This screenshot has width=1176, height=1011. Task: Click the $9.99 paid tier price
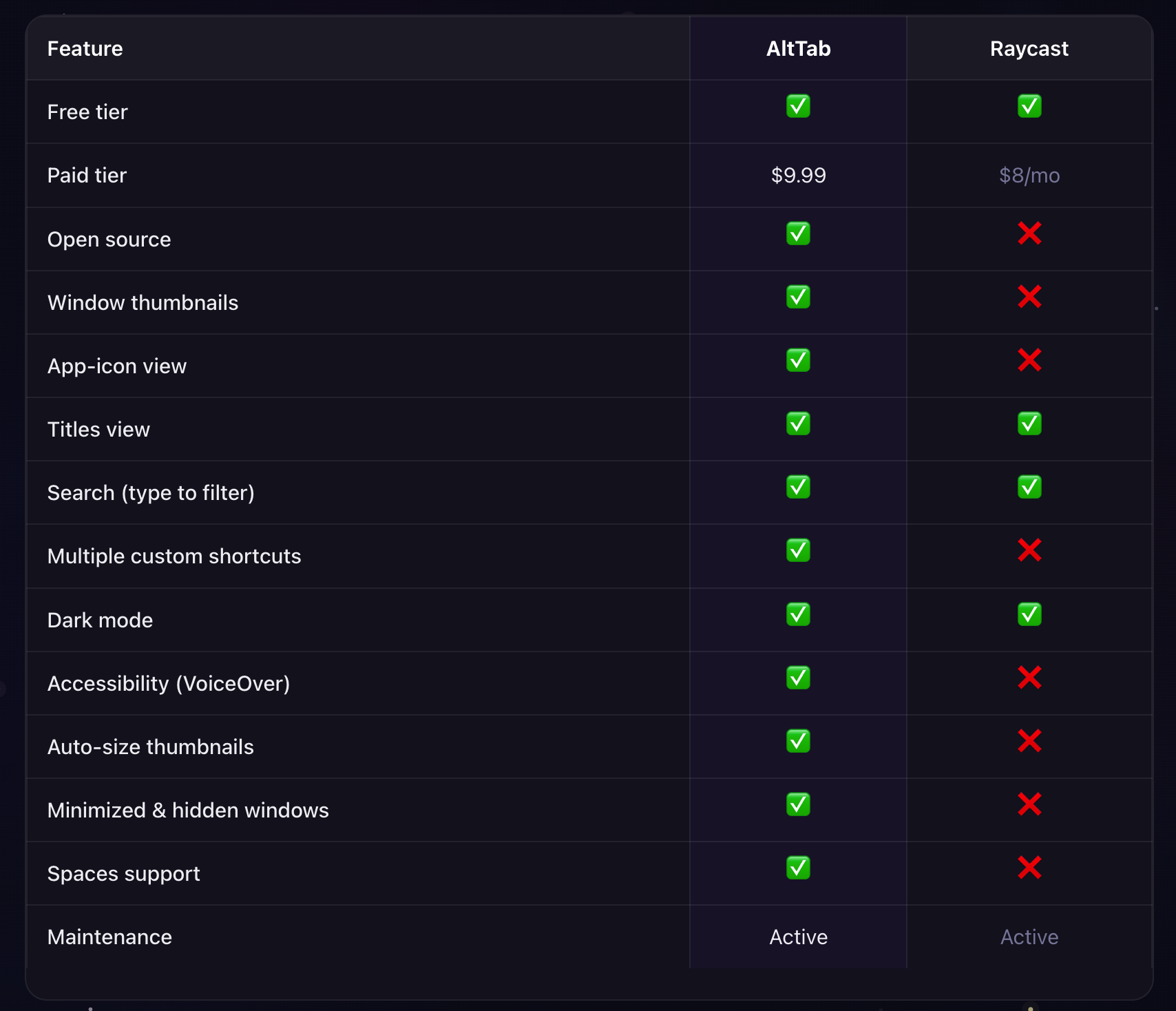click(798, 176)
